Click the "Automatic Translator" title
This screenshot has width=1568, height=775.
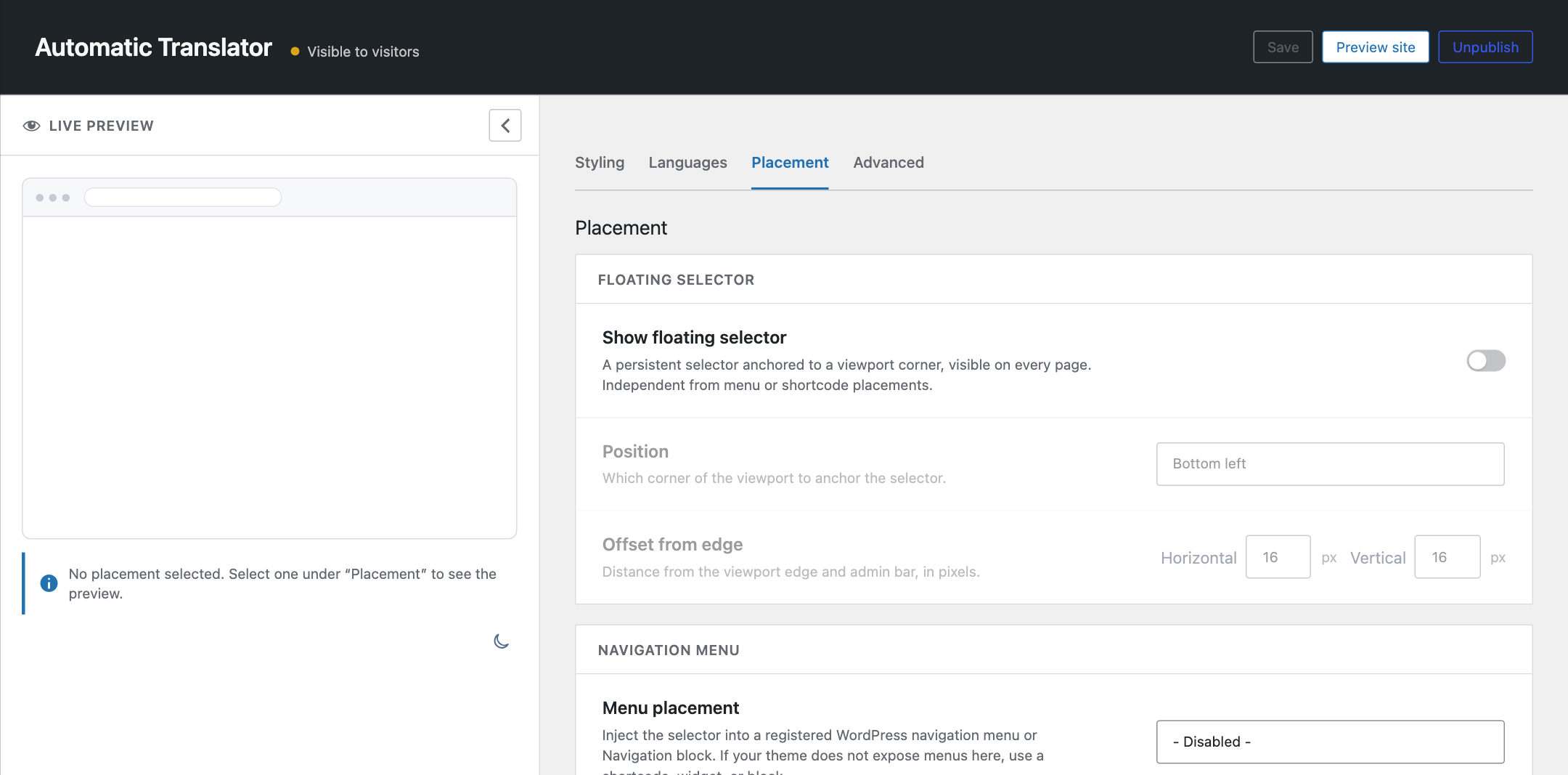[153, 47]
